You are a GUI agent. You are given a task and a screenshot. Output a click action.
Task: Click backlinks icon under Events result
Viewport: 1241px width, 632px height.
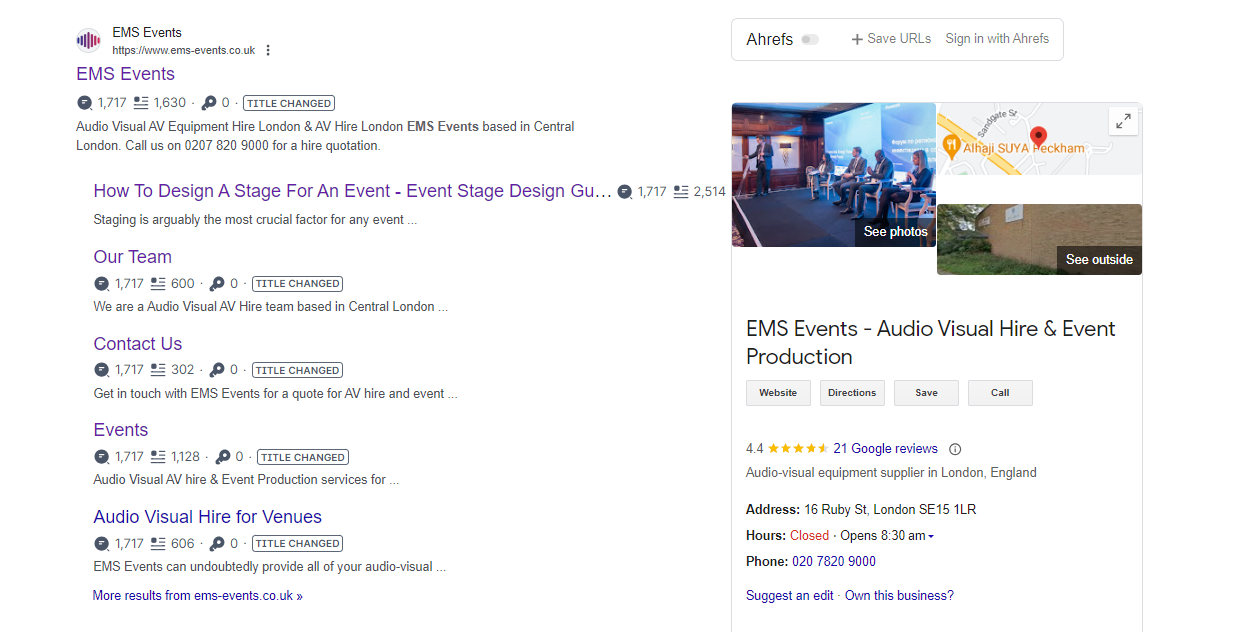pyautogui.click(x=102, y=457)
